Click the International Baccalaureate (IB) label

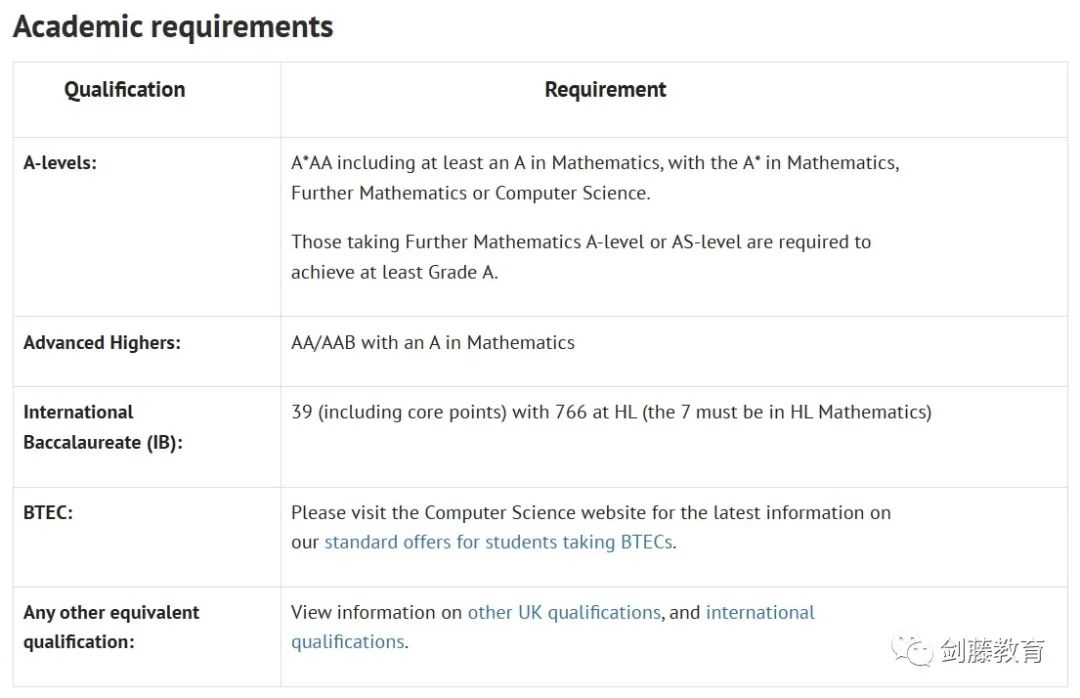point(103,427)
